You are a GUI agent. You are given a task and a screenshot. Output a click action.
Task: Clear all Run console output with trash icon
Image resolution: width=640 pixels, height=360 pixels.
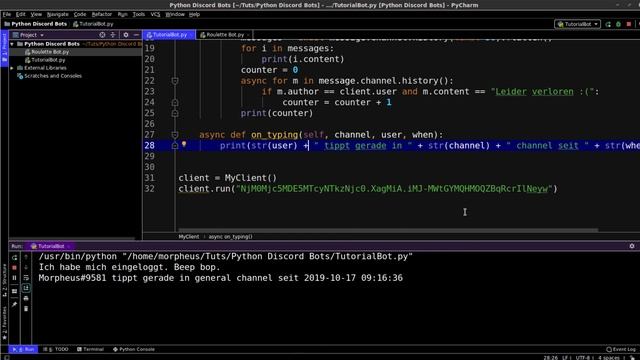tap(26, 309)
